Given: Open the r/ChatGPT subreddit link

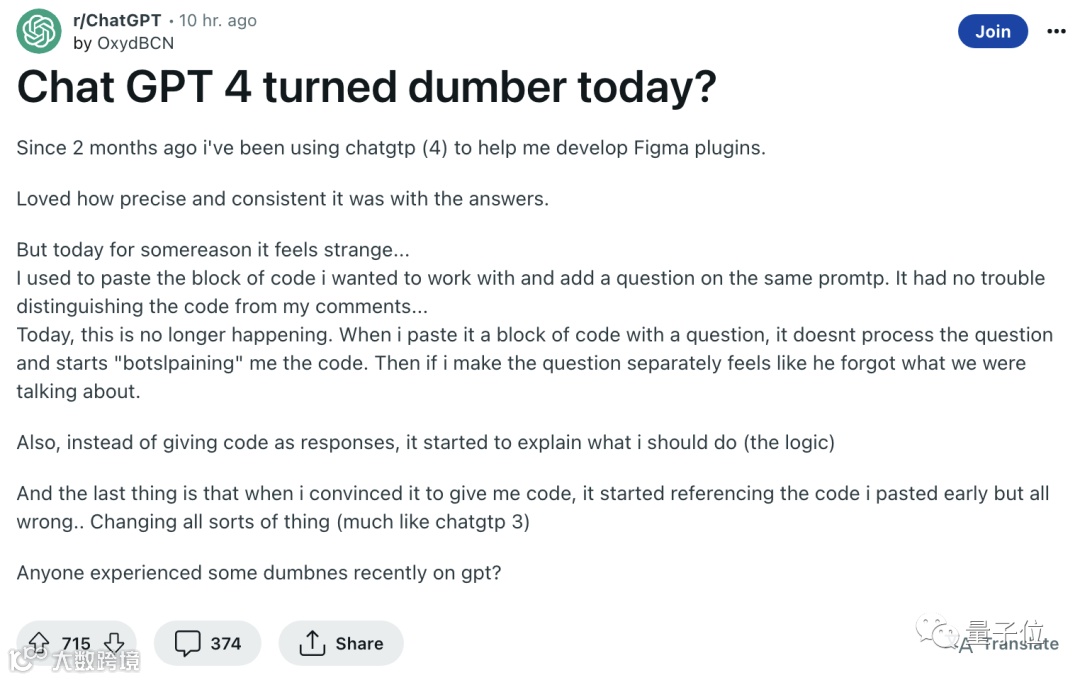Looking at the screenshot, I should (x=117, y=20).
